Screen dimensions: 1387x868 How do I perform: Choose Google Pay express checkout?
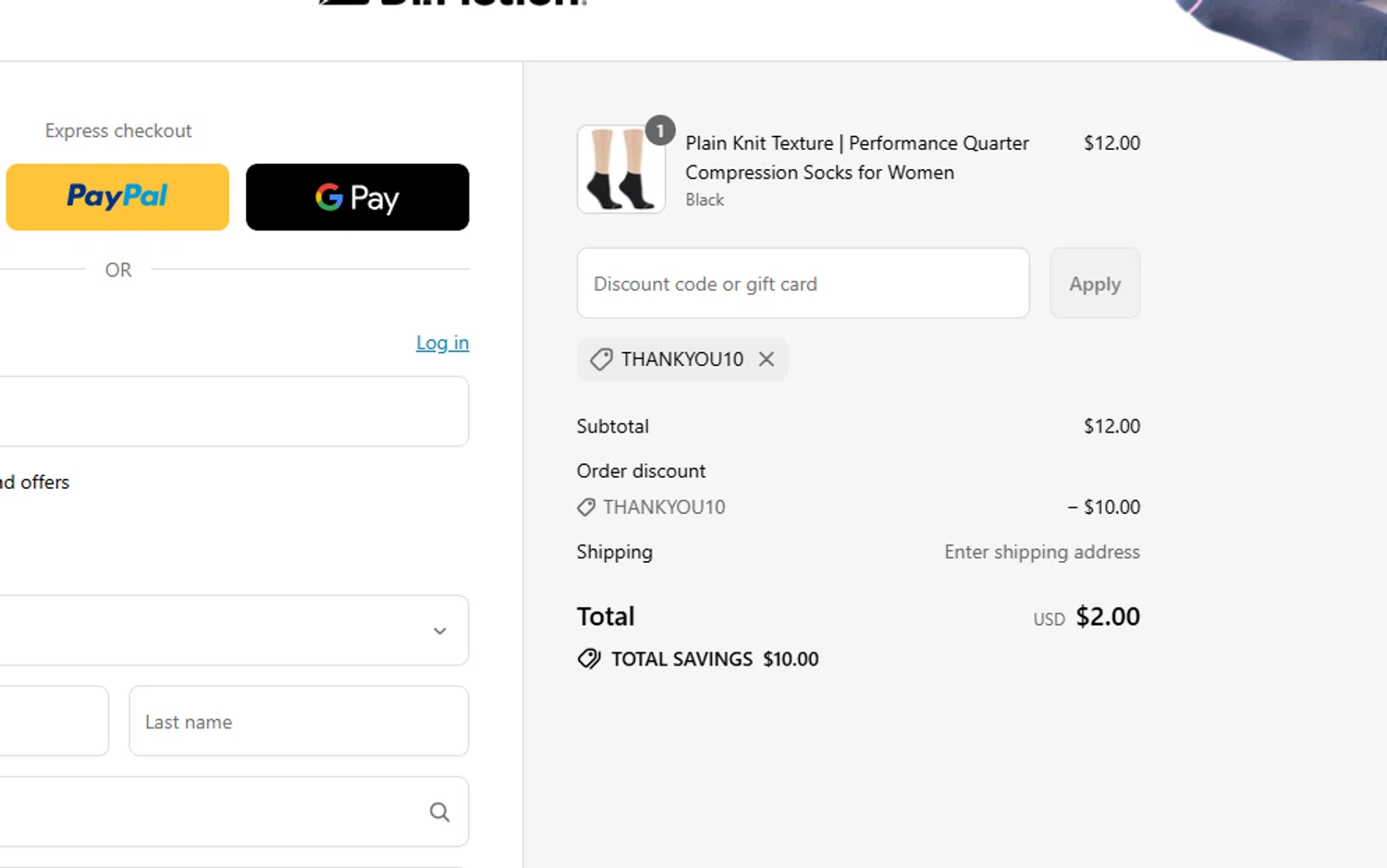pyautogui.click(x=357, y=197)
